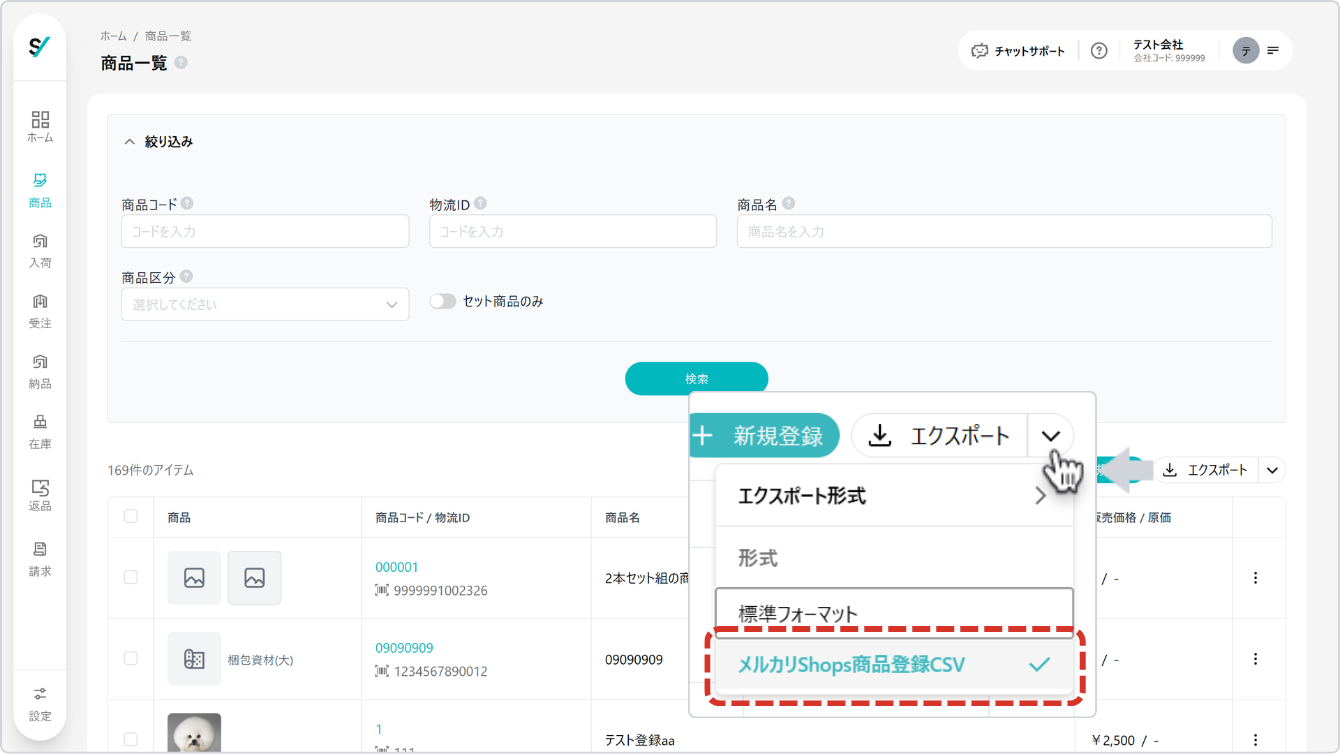
Task: Open the 納品 sidebar section
Action: click(x=40, y=371)
